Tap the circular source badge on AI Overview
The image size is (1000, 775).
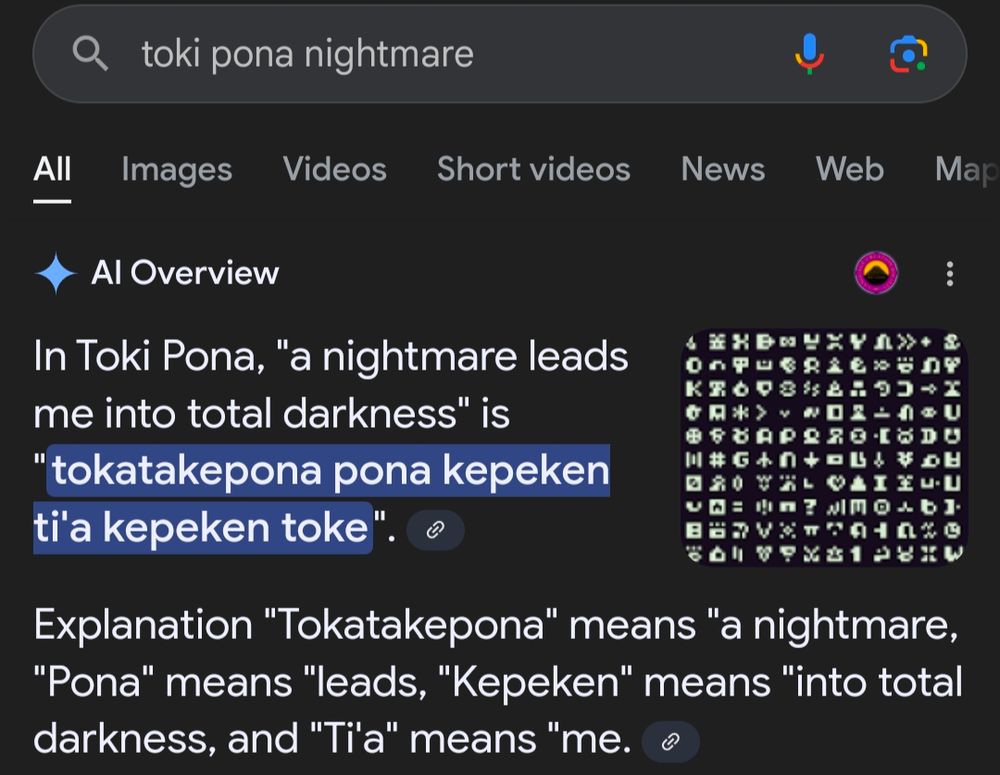point(877,272)
